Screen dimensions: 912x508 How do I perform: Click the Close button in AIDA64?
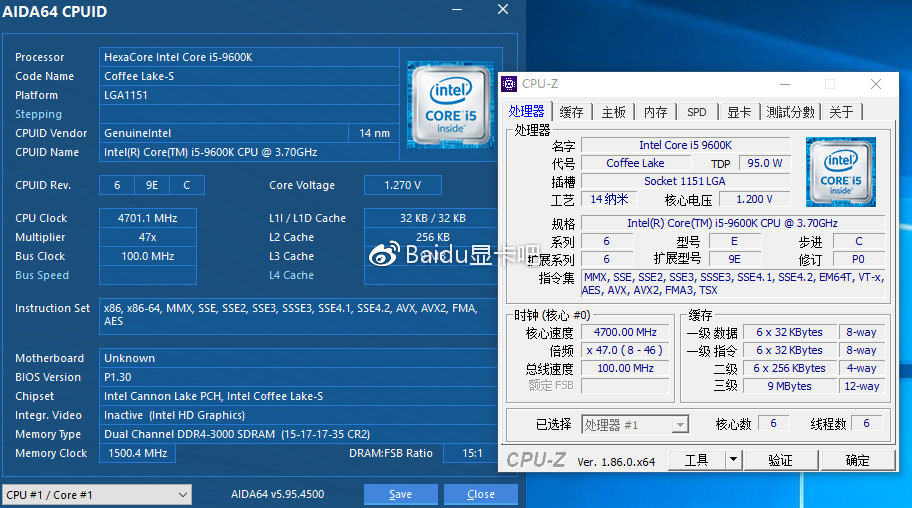tap(481, 494)
